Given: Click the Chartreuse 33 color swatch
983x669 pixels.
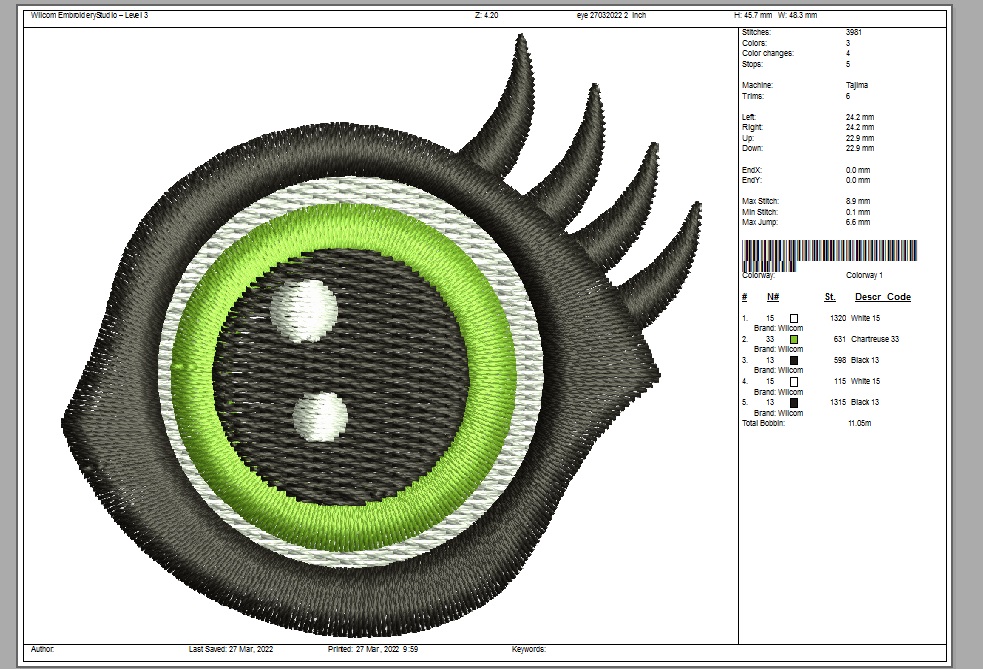Looking at the screenshot, I should coord(794,339).
